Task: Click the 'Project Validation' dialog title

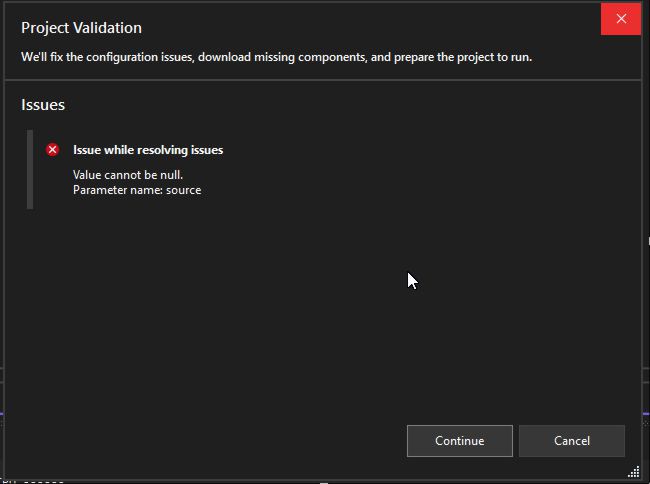Action: (x=81, y=28)
